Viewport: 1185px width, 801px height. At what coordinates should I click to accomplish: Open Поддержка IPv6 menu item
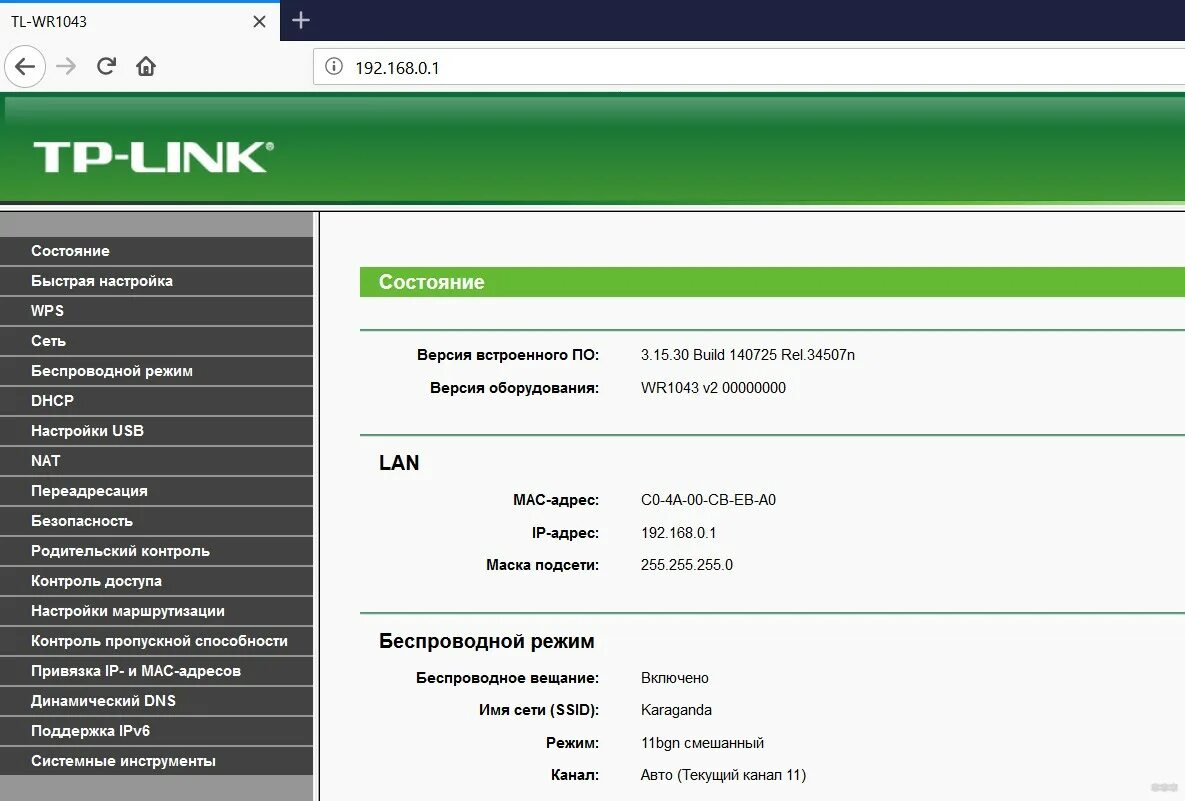click(x=156, y=731)
